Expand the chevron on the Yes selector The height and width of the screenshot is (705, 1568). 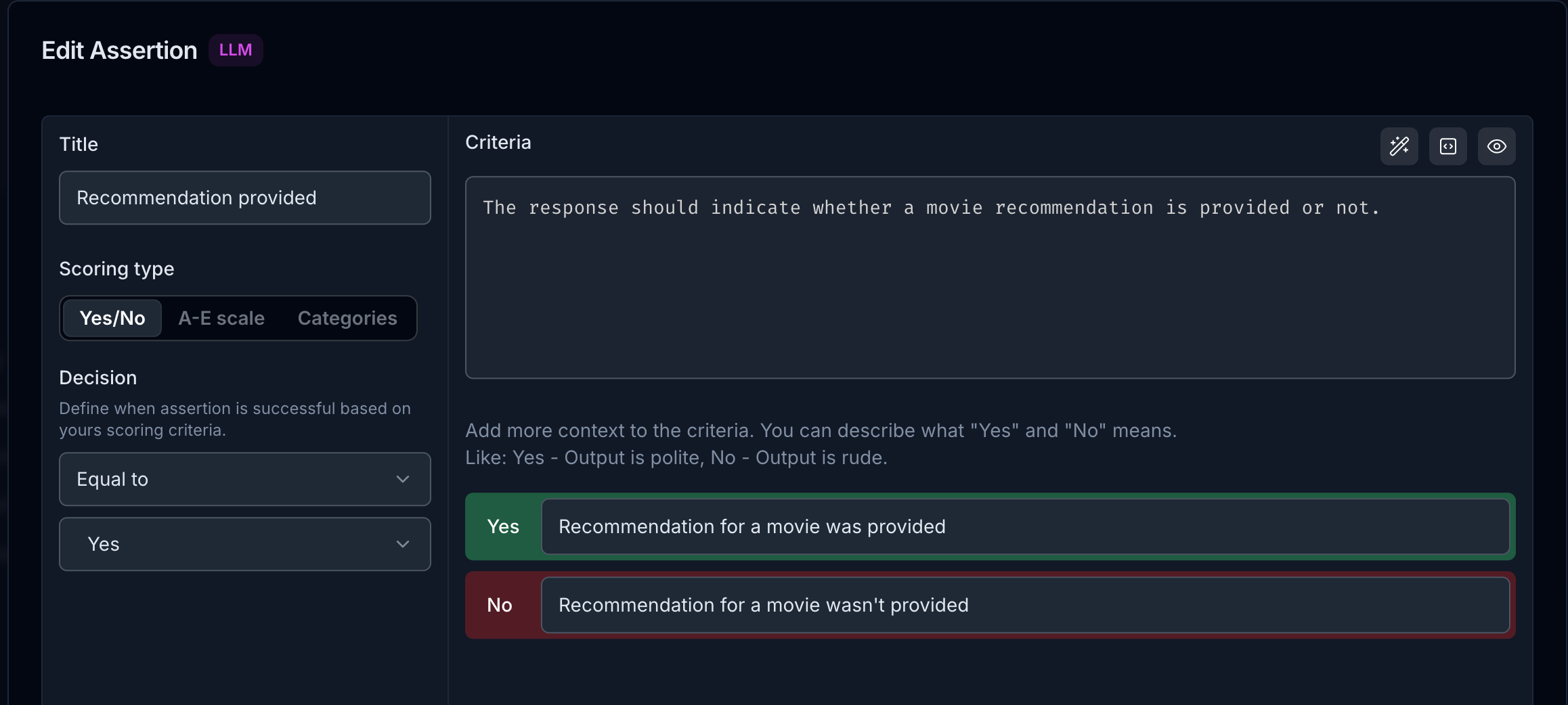[x=403, y=544]
